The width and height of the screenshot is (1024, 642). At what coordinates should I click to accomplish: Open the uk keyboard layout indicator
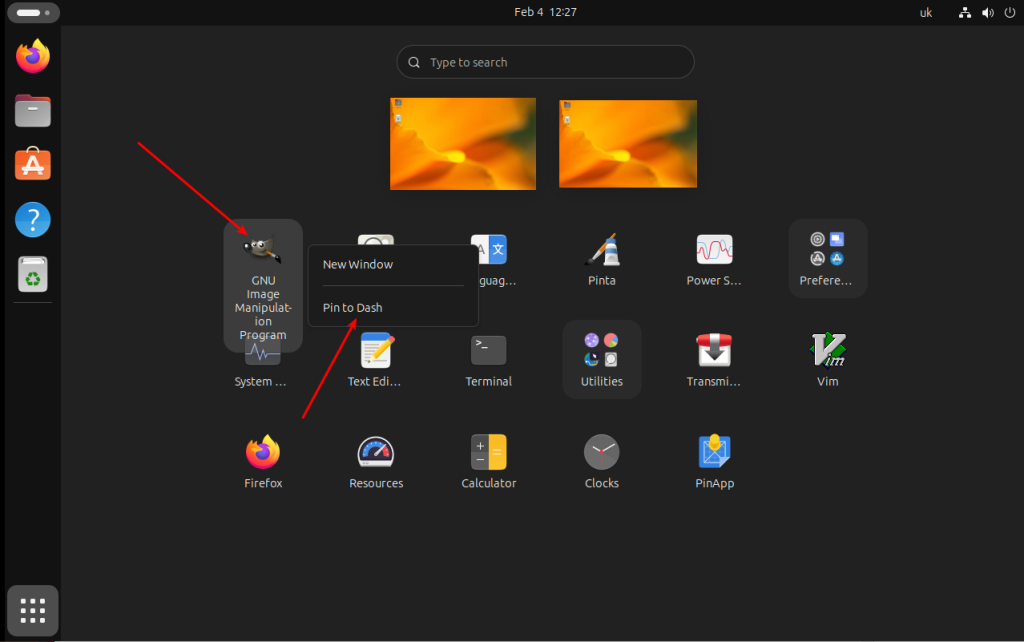pyautogui.click(x=926, y=12)
